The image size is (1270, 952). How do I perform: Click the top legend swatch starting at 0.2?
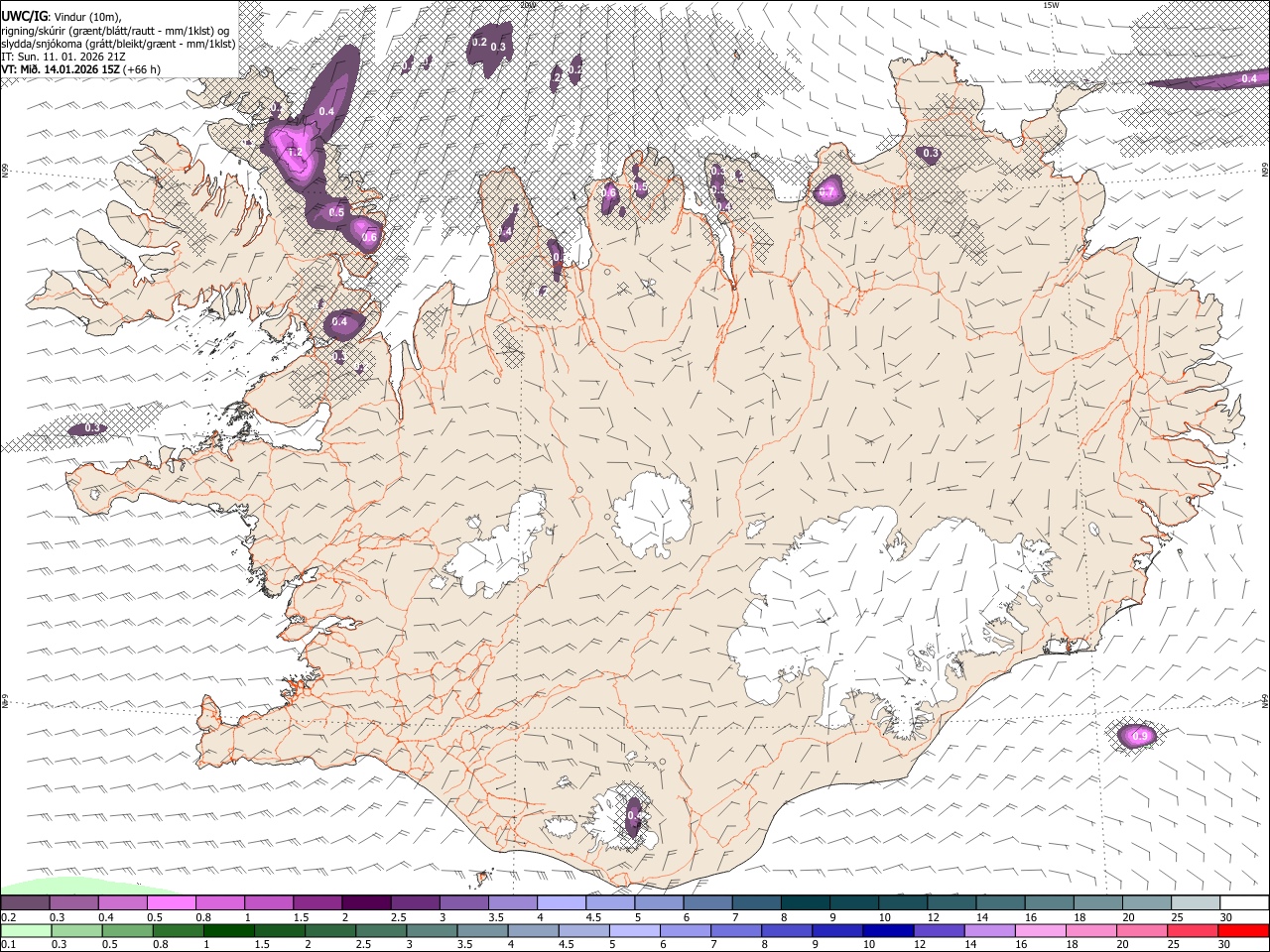click(26, 902)
